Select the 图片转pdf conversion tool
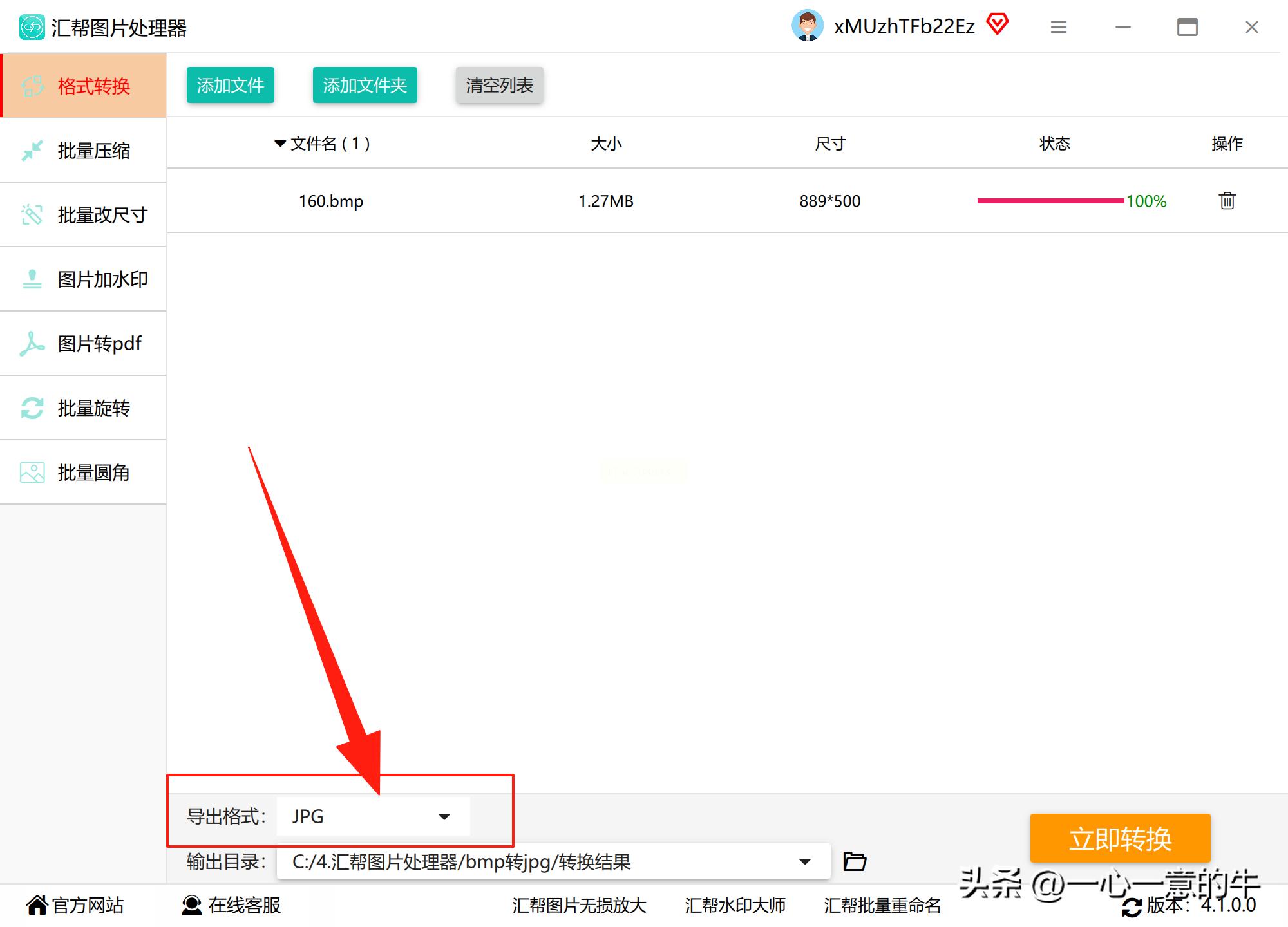Image resolution: width=1288 pixels, height=927 pixels. click(84, 343)
